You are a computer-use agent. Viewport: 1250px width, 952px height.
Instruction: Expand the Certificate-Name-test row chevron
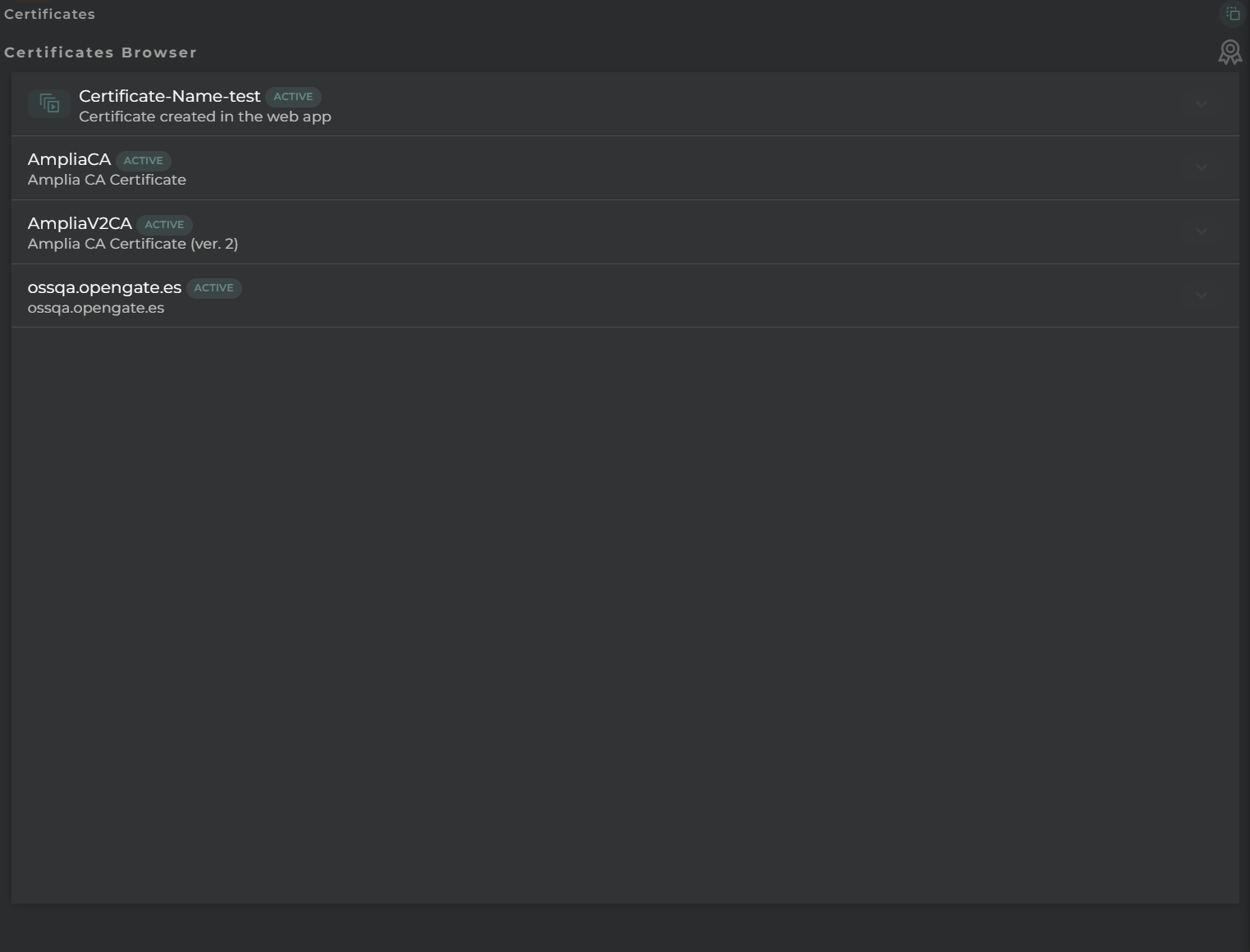click(x=1202, y=104)
